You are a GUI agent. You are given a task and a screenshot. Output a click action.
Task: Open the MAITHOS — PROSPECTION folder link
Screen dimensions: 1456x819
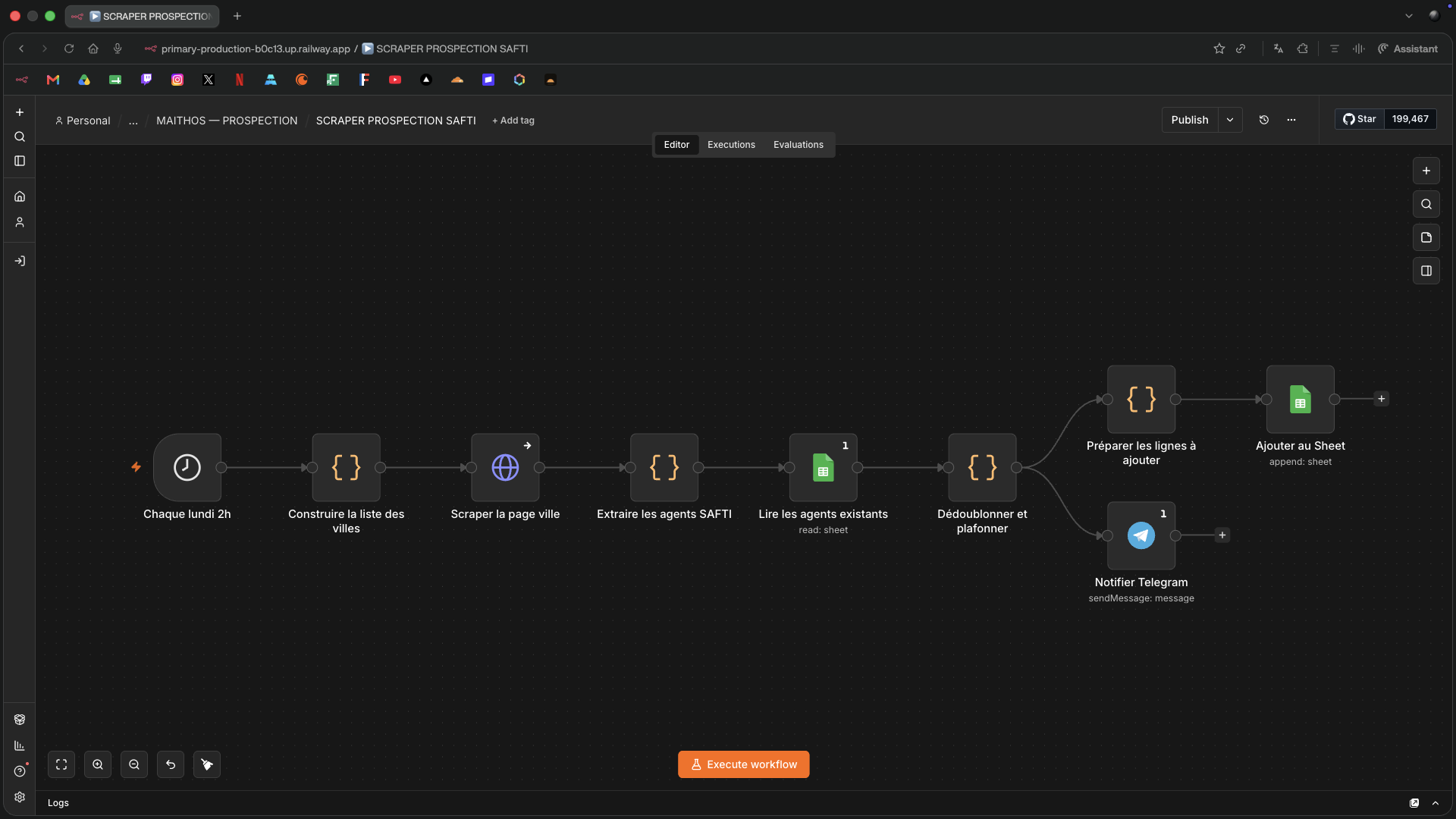[227, 121]
